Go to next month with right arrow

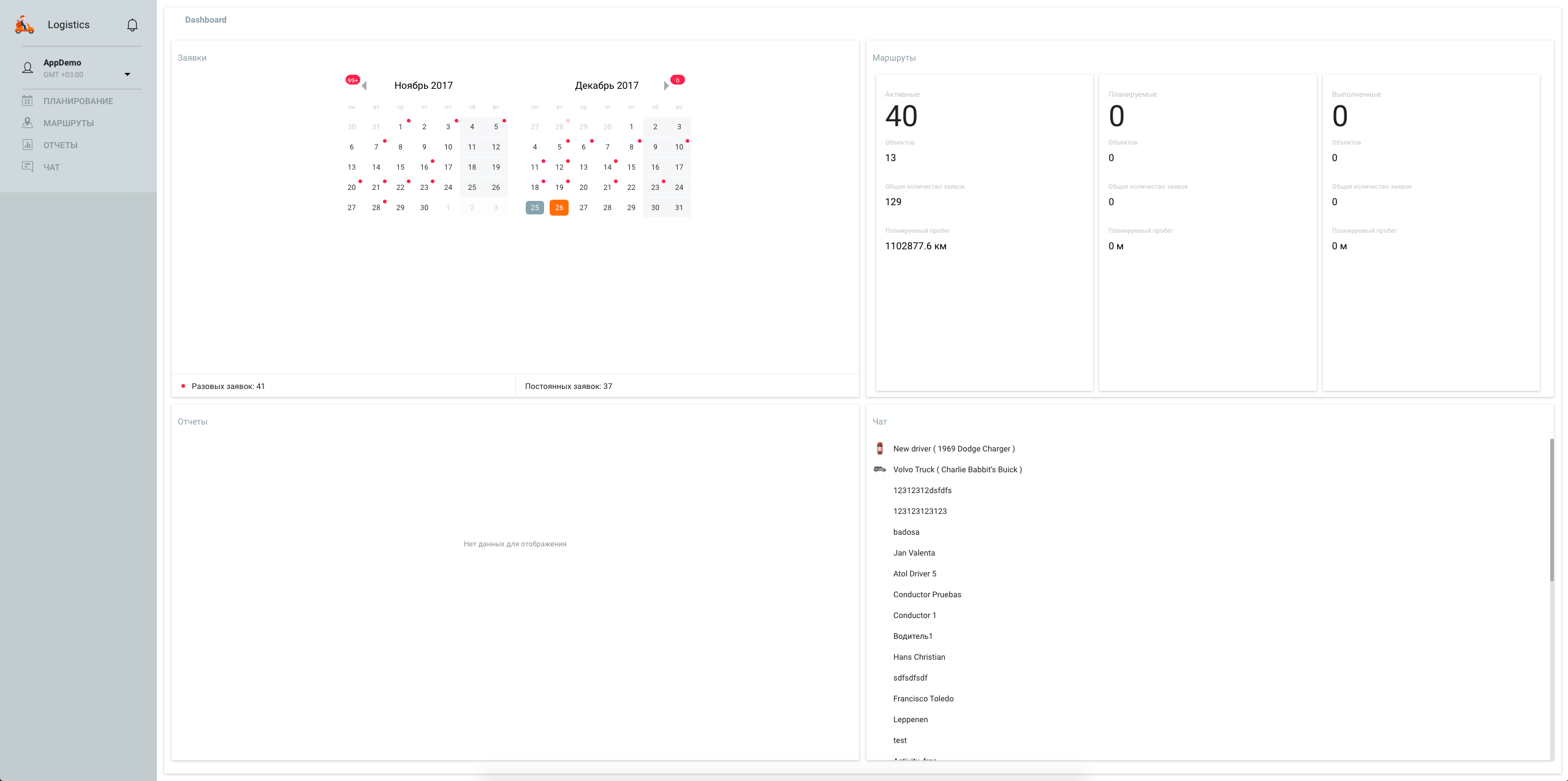point(666,86)
